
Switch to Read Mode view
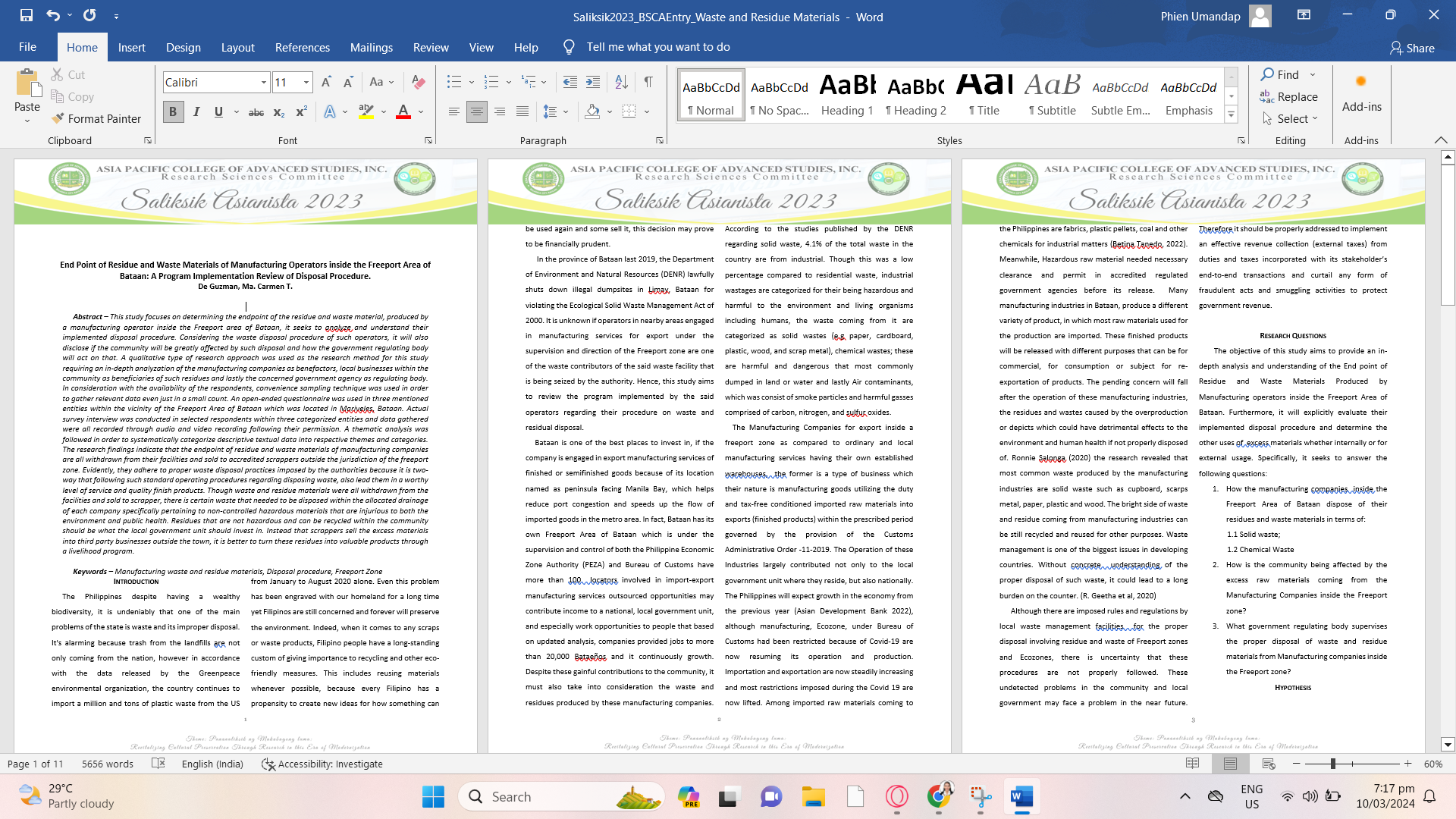(x=1193, y=764)
